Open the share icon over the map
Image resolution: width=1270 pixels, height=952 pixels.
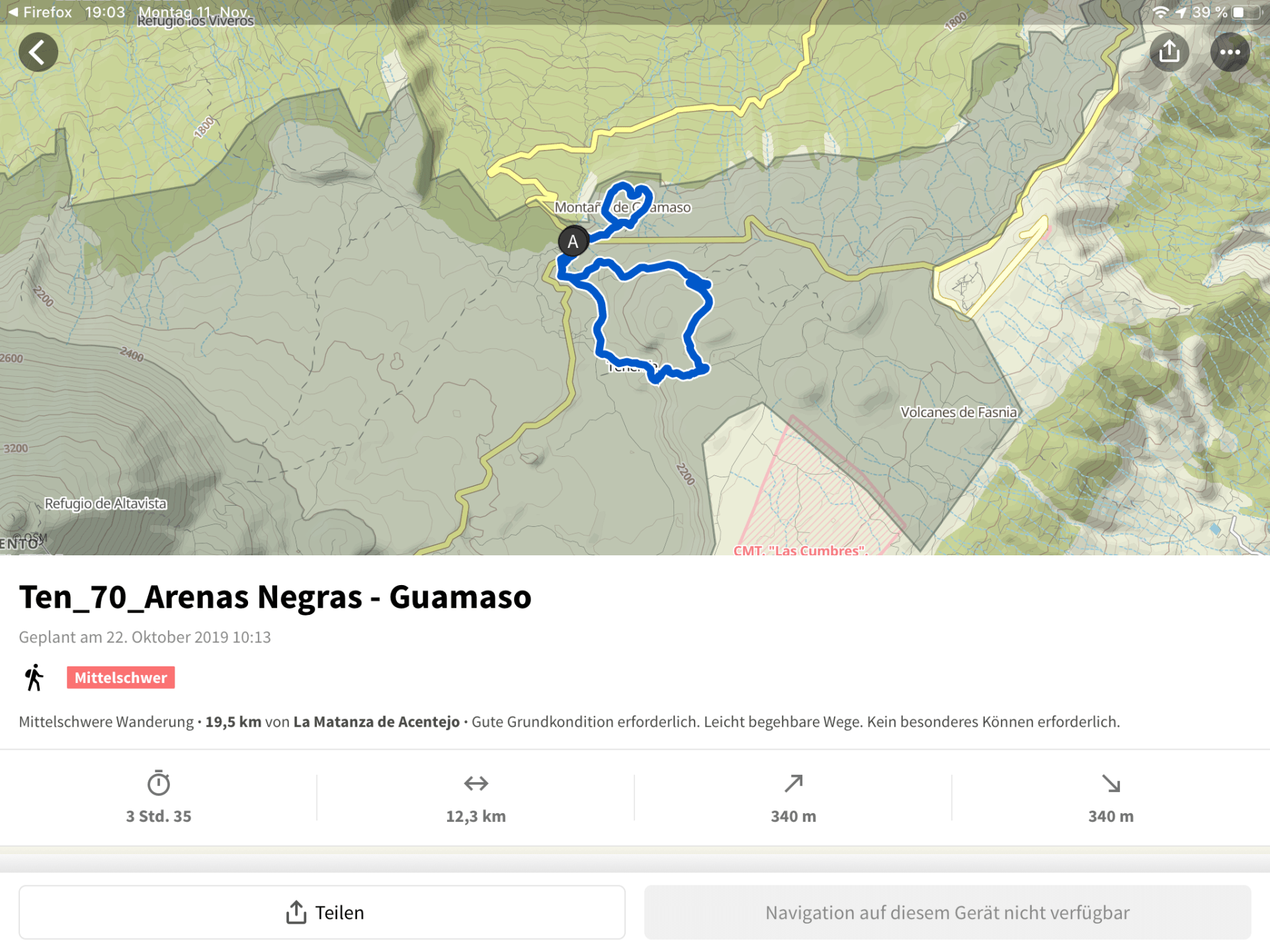(1169, 52)
